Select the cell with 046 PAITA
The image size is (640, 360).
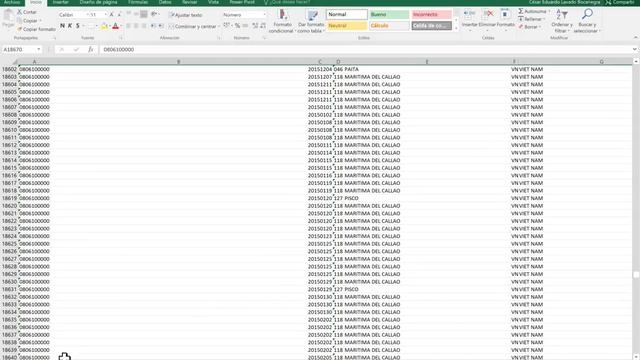coord(346,69)
